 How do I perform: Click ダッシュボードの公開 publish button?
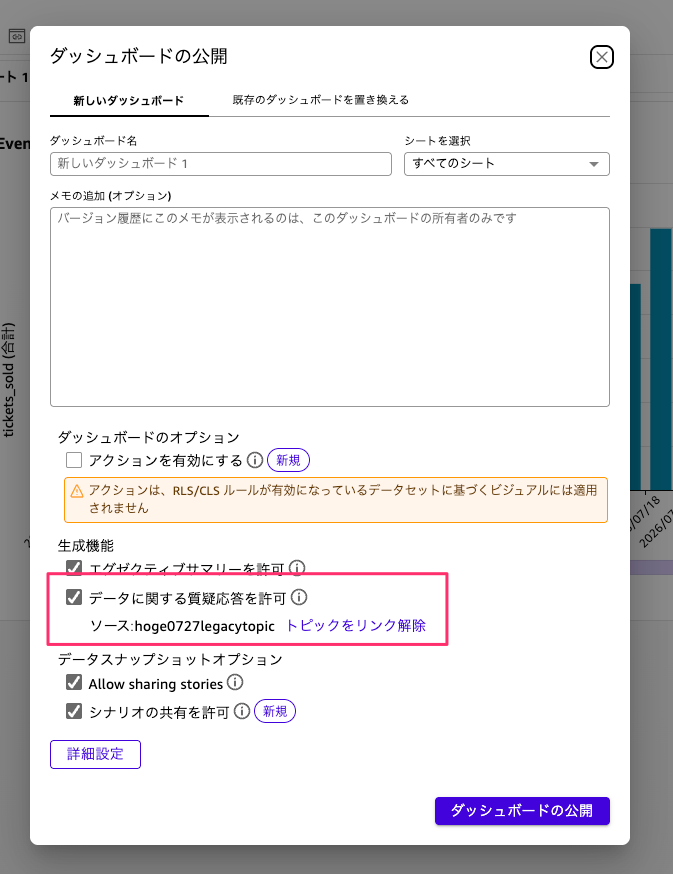[x=522, y=810]
